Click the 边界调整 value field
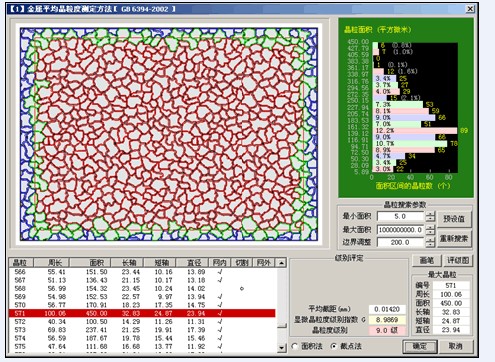The width and height of the screenshot is (495, 362). 400,242
